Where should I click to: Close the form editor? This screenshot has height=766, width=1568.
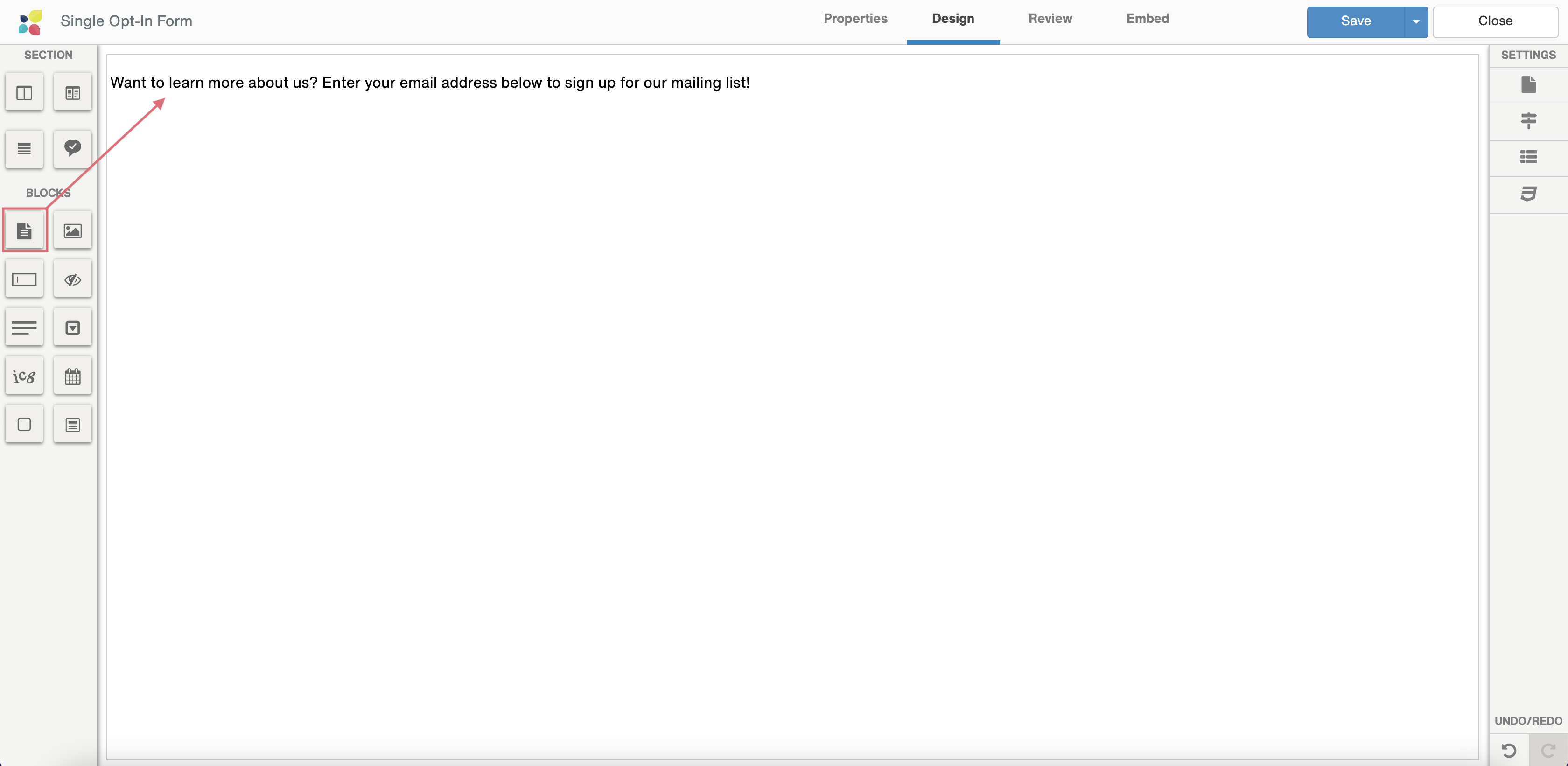[1495, 22]
